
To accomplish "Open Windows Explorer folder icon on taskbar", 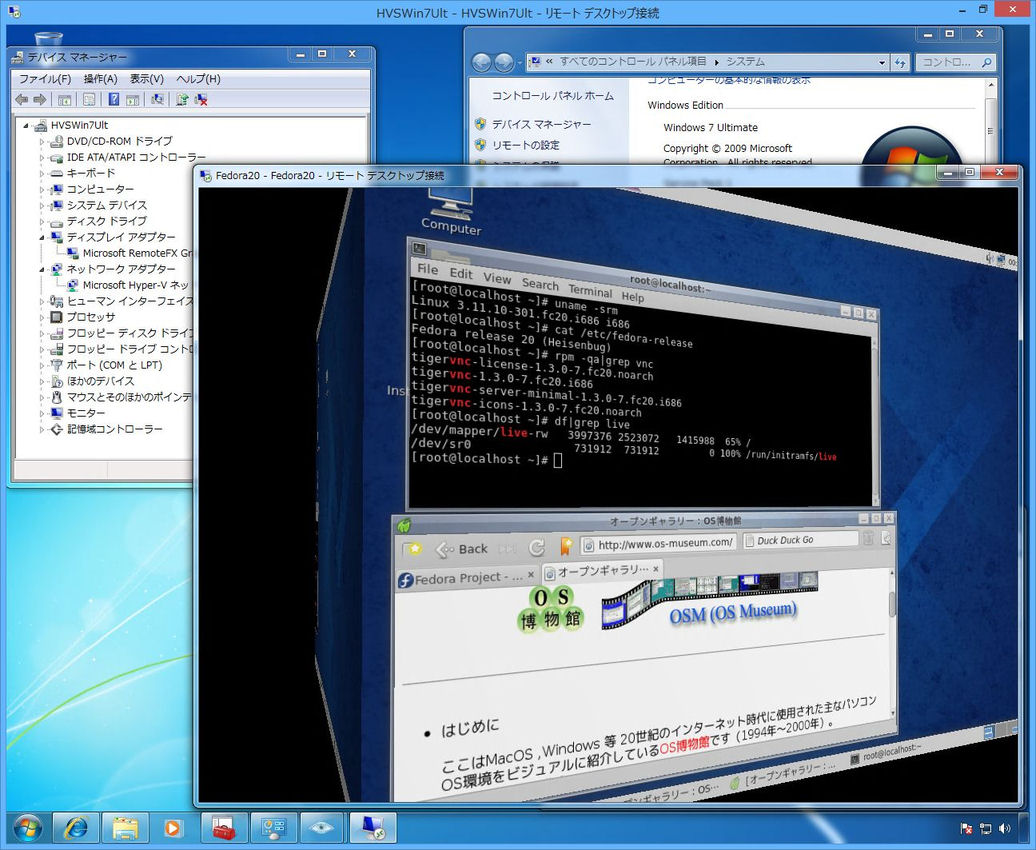I will pyautogui.click(x=125, y=828).
